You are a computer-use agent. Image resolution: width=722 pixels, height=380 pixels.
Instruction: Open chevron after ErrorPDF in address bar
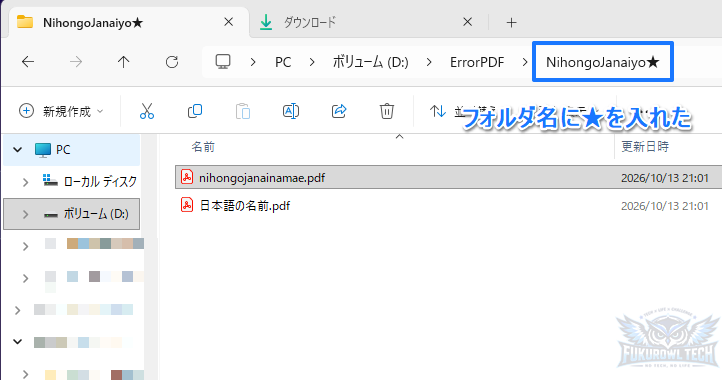(x=525, y=62)
